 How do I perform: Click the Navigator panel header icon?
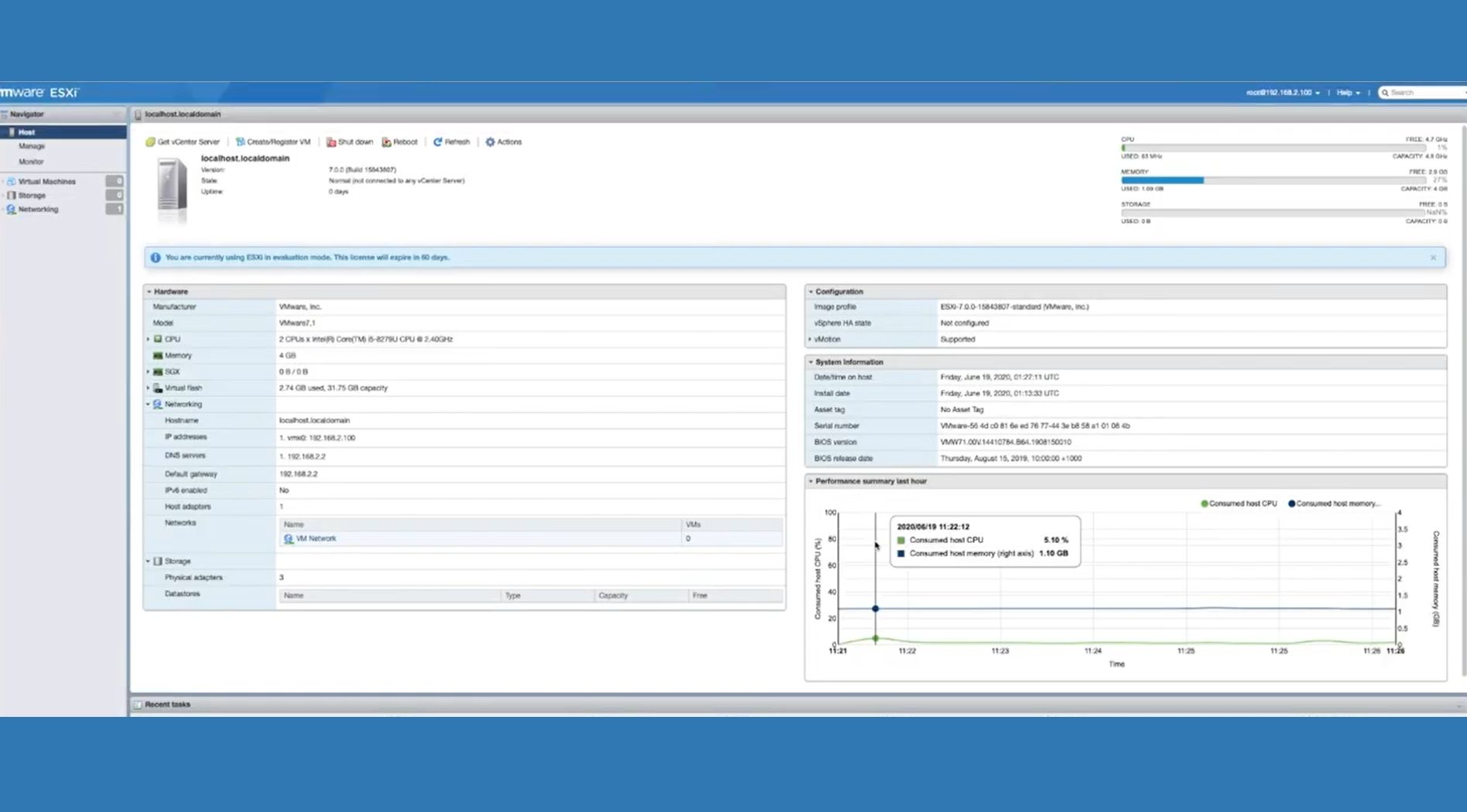coord(5,114)
